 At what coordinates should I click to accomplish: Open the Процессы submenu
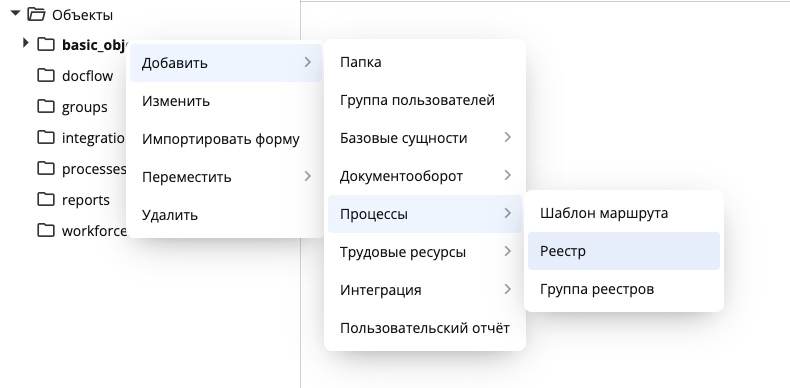(x=425, y=214)
